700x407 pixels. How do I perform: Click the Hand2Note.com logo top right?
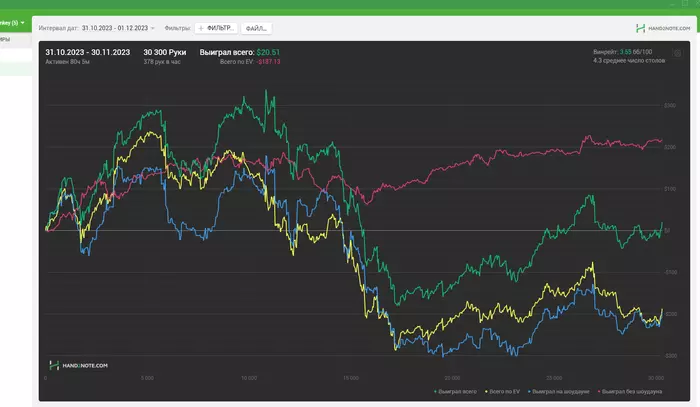(x=663, y=28)
